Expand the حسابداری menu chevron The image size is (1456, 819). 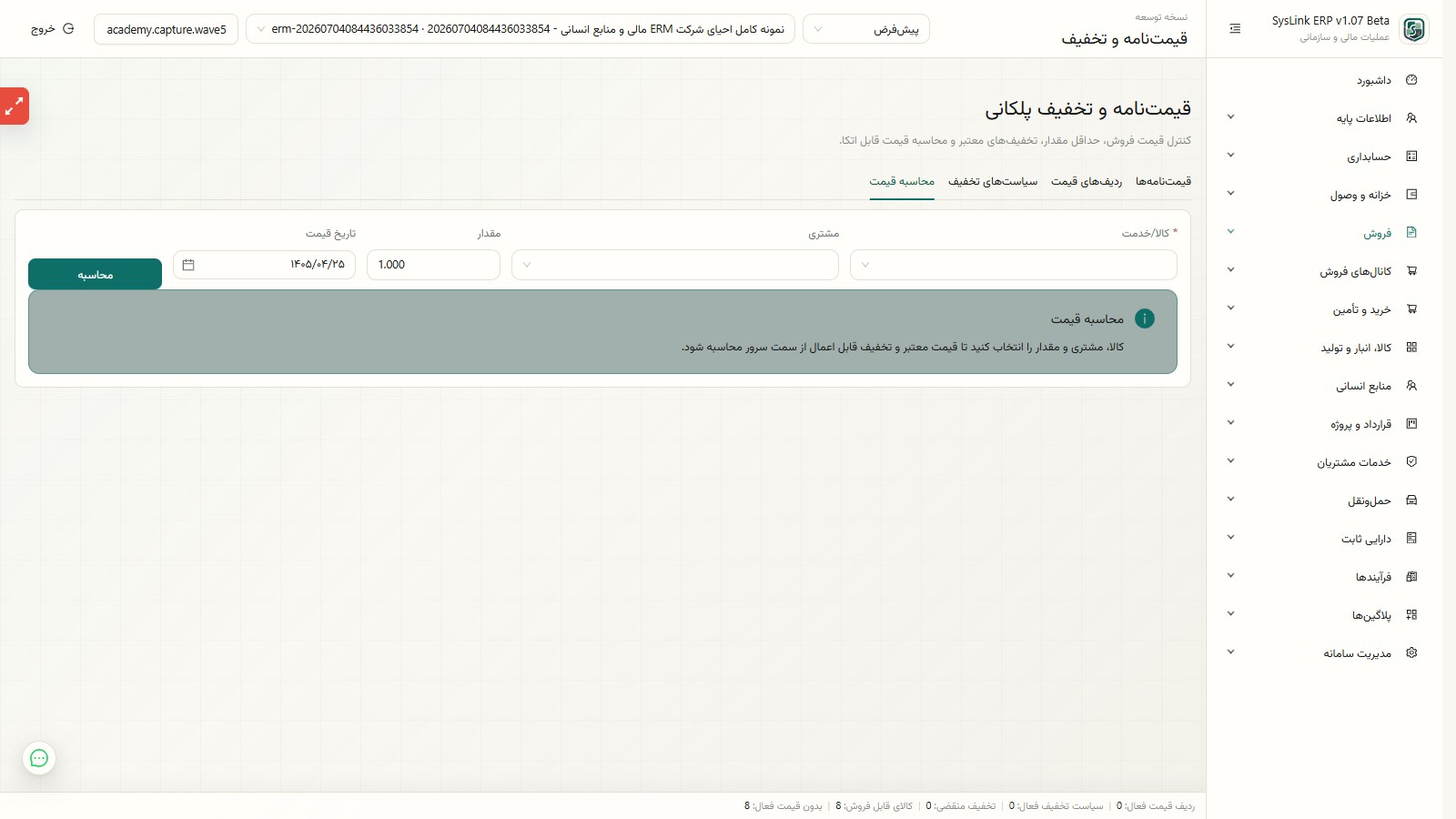tap(1230, 156)
